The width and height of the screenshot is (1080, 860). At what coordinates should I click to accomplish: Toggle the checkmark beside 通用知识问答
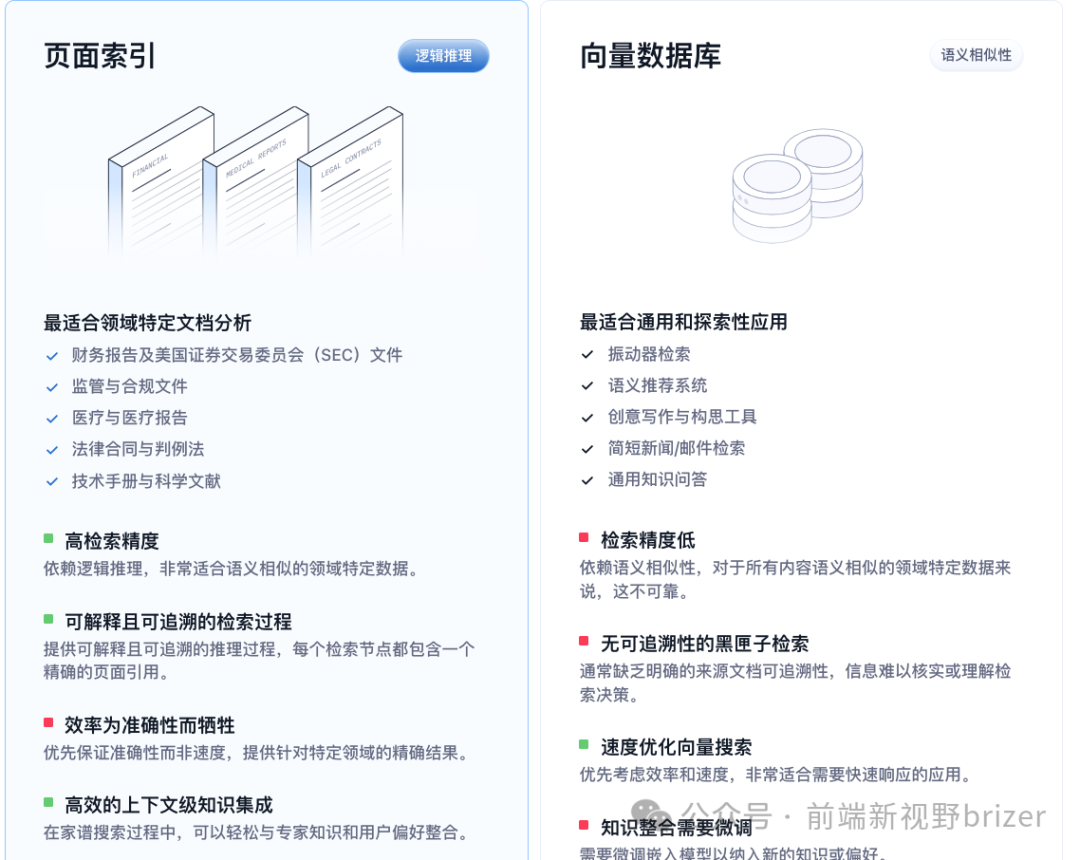587,480
